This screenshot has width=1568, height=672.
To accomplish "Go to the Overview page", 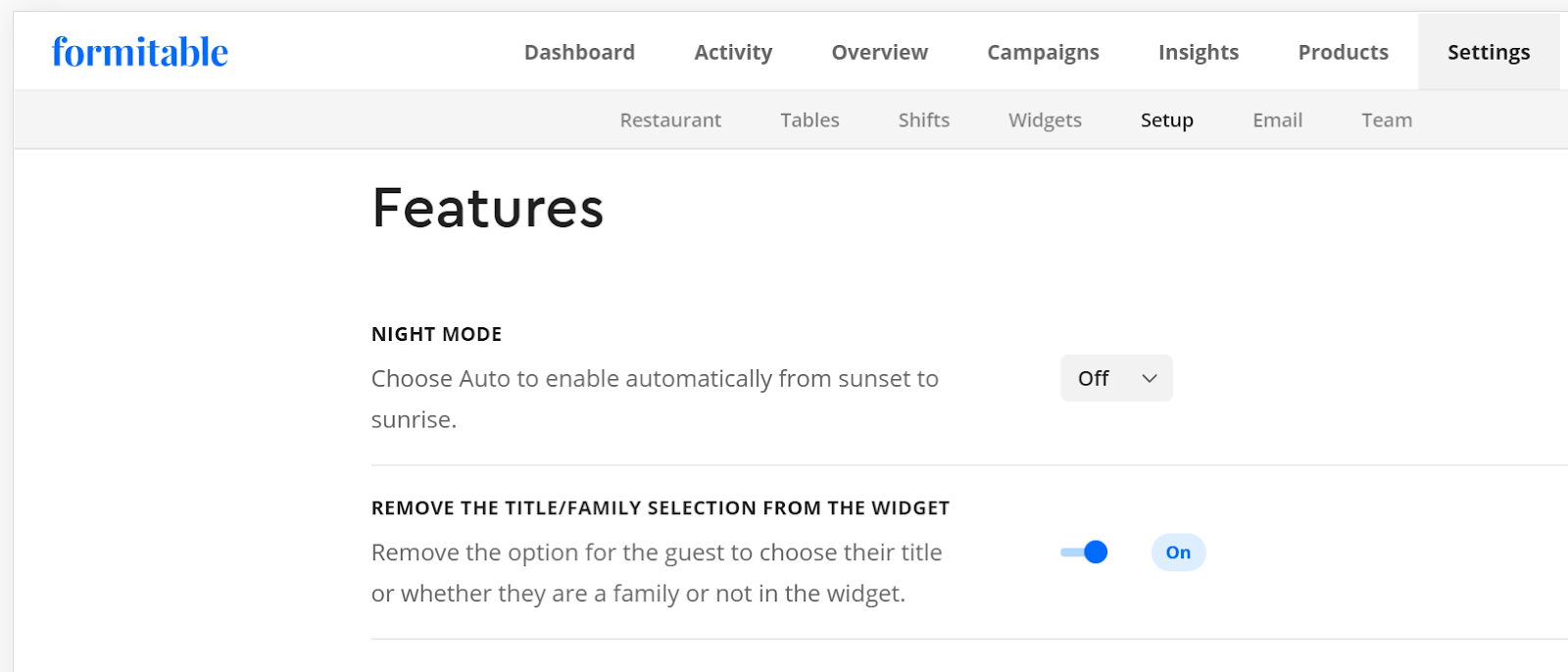I will click(878, 52).
